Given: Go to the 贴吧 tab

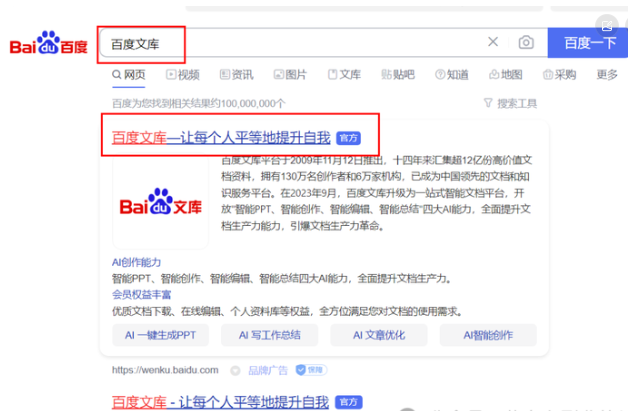Looking at the screenshot, I should [x=398, y=75].
